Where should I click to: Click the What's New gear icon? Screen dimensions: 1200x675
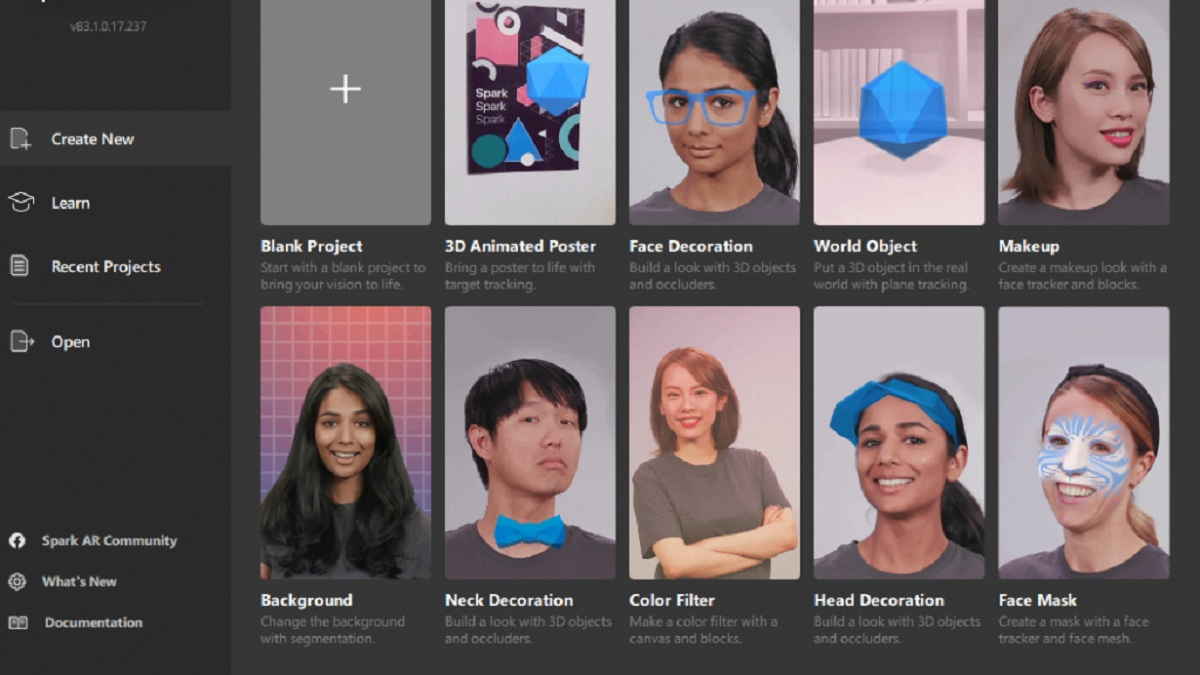tap(17, 581)
